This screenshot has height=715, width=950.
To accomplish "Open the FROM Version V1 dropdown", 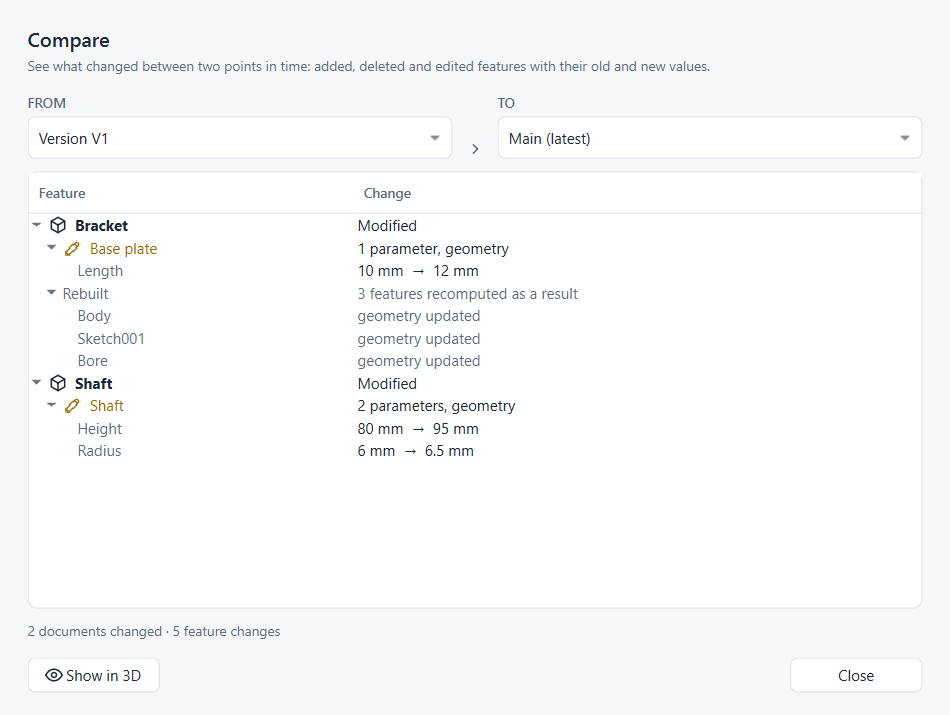I will [240, 138].
